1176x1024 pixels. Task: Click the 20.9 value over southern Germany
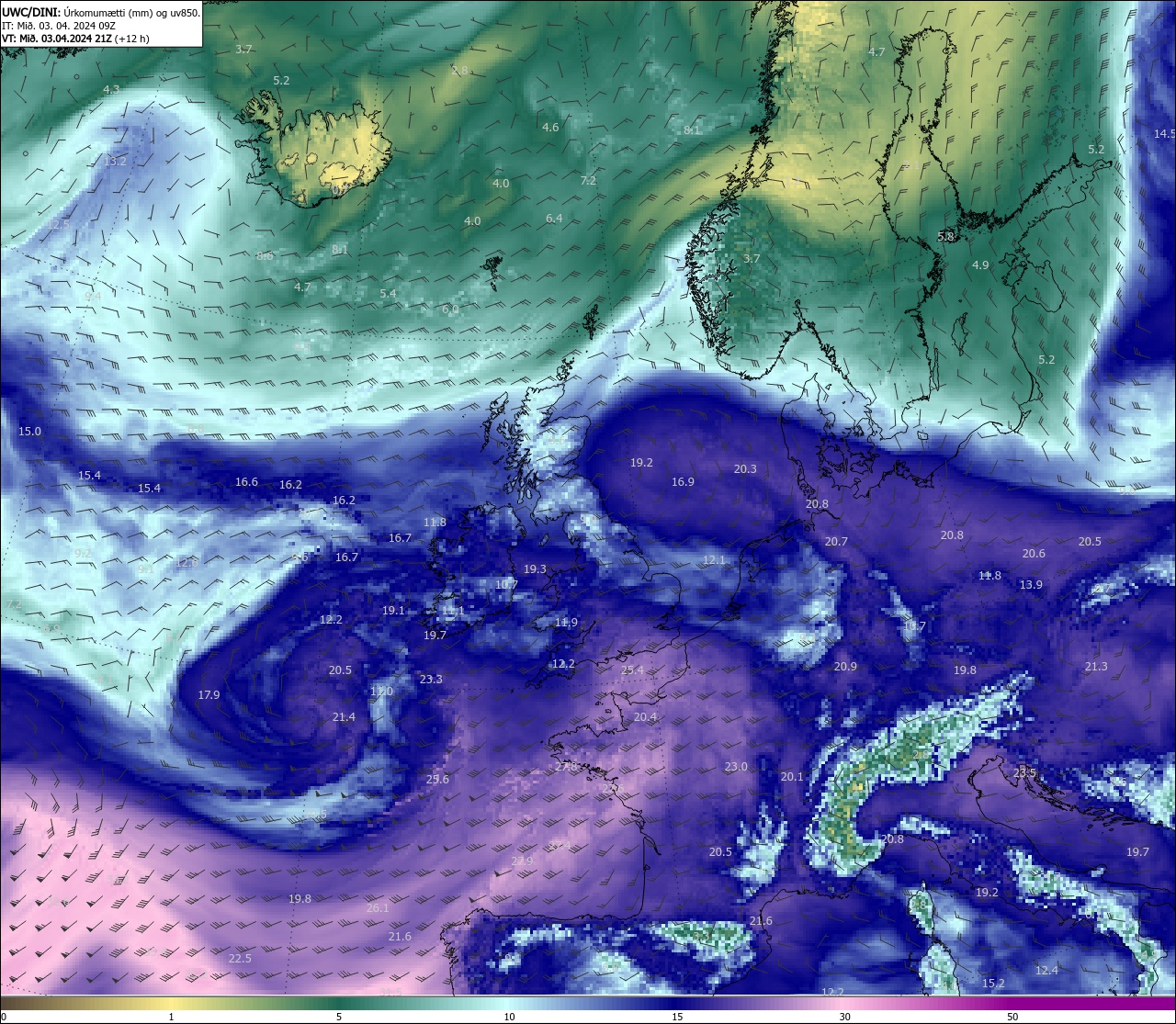845,666
